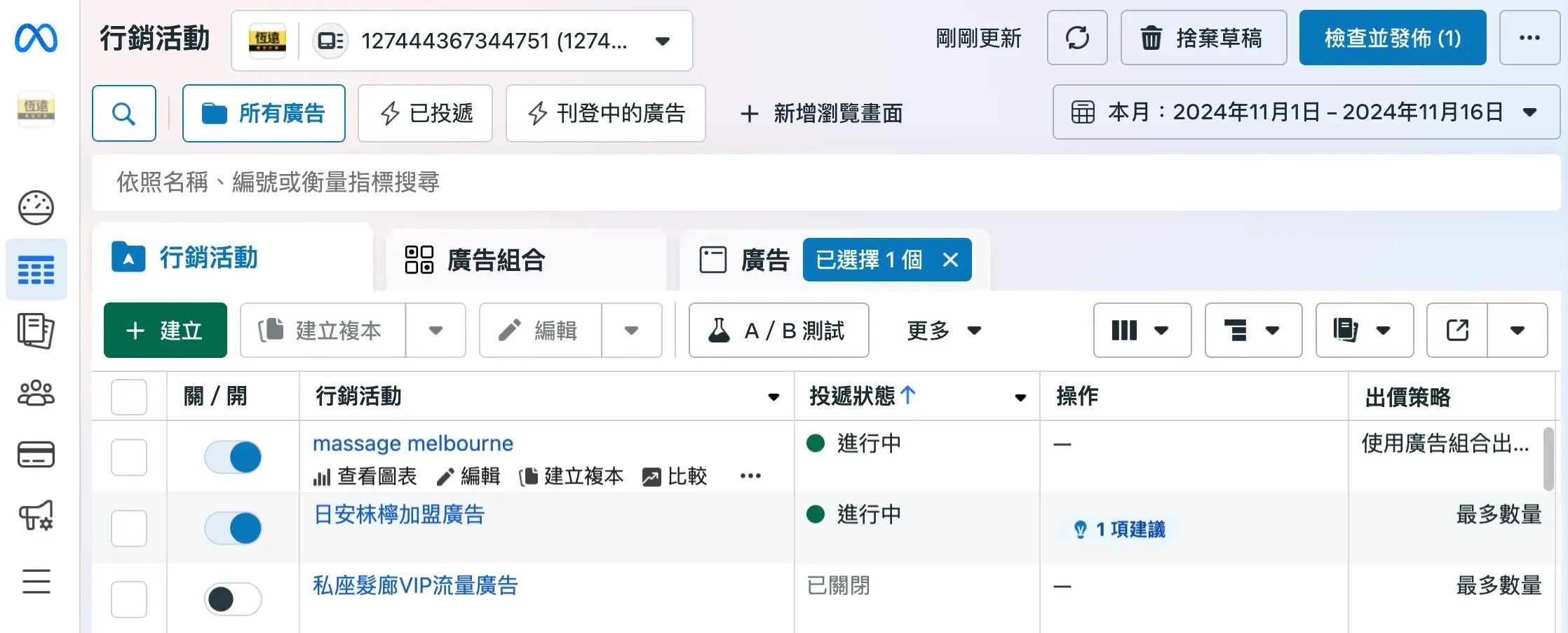1568x633 pixels.
Task: Enable the 私座髮廊VIP流量廣告 campaign toggle
Action: 233,599
